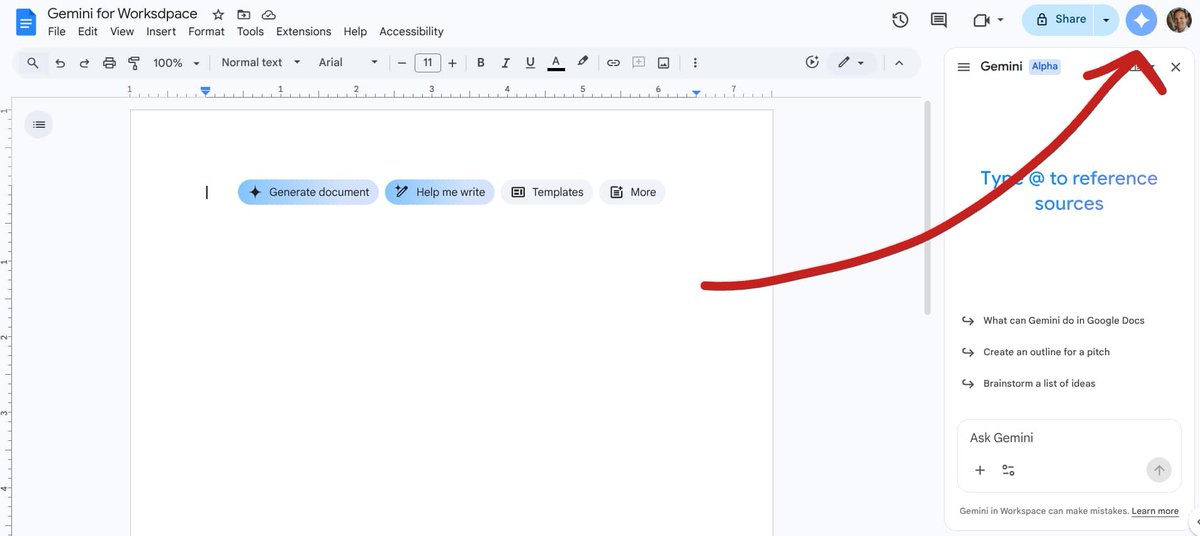This screenshot has height=536, width=1200.
Task: Open the video call camera dropdown
Action: 988,20
